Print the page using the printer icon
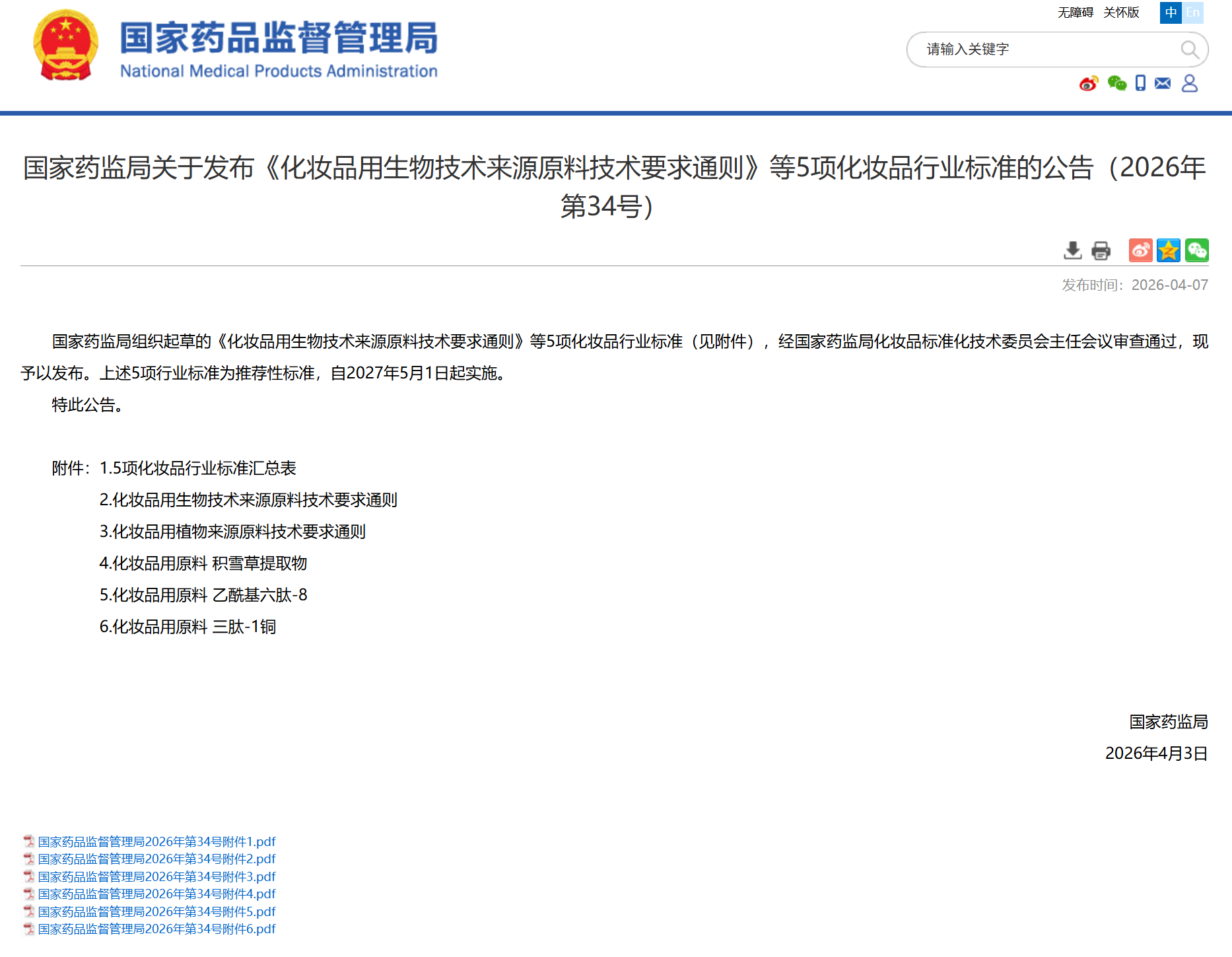The height and width of the screenshot is (957, 1232). (x=1101, y=250)
